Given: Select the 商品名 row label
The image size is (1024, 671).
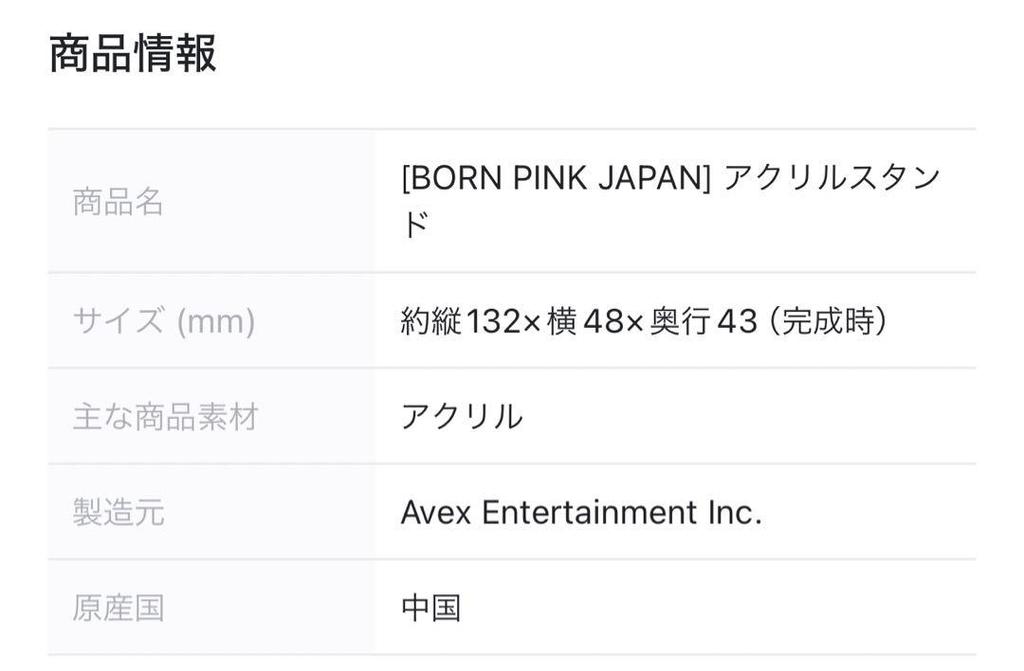Looking at the screenshot, I should click(118, 202).
